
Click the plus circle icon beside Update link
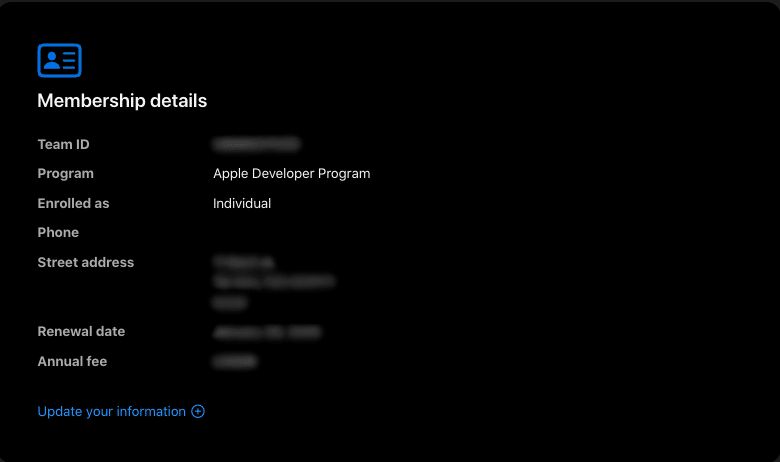pyautogui.click(x=198, y=411)
